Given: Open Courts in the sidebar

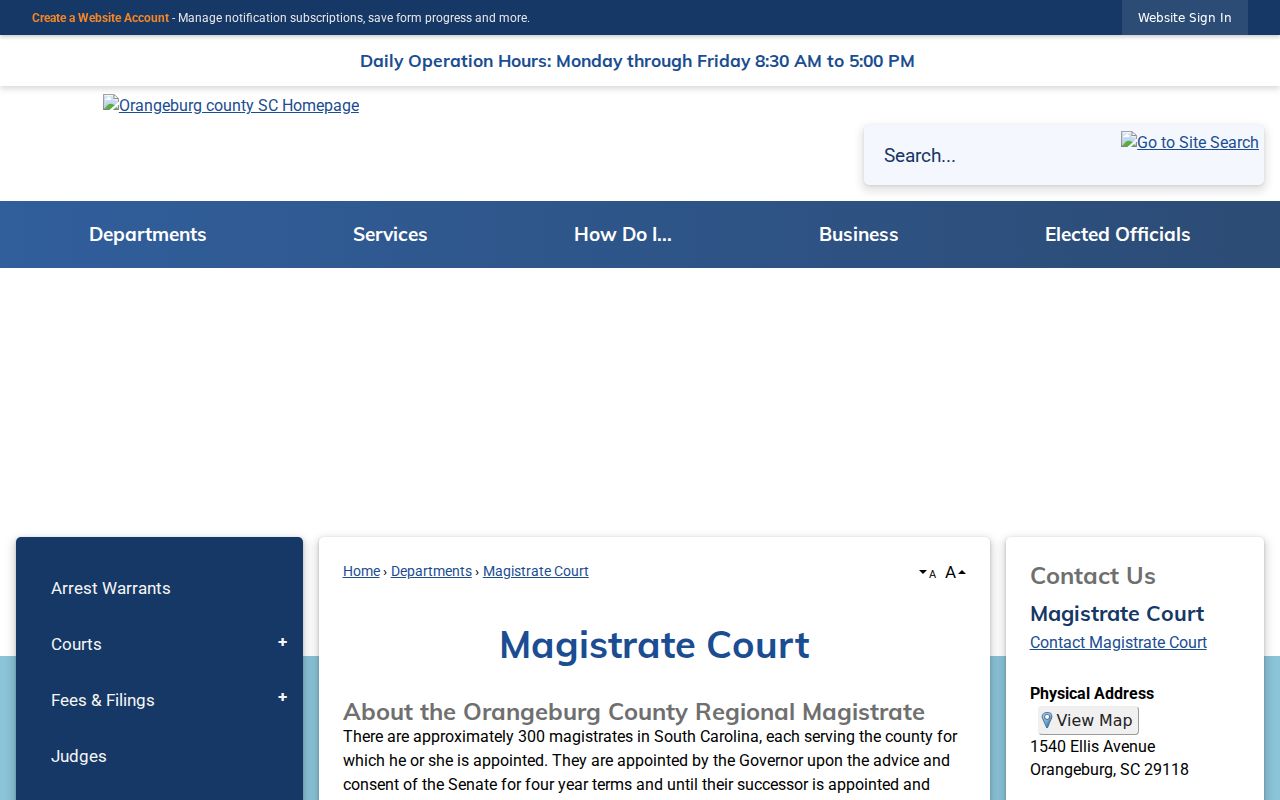Looking at the screenshot, I should tap(76, 644).
